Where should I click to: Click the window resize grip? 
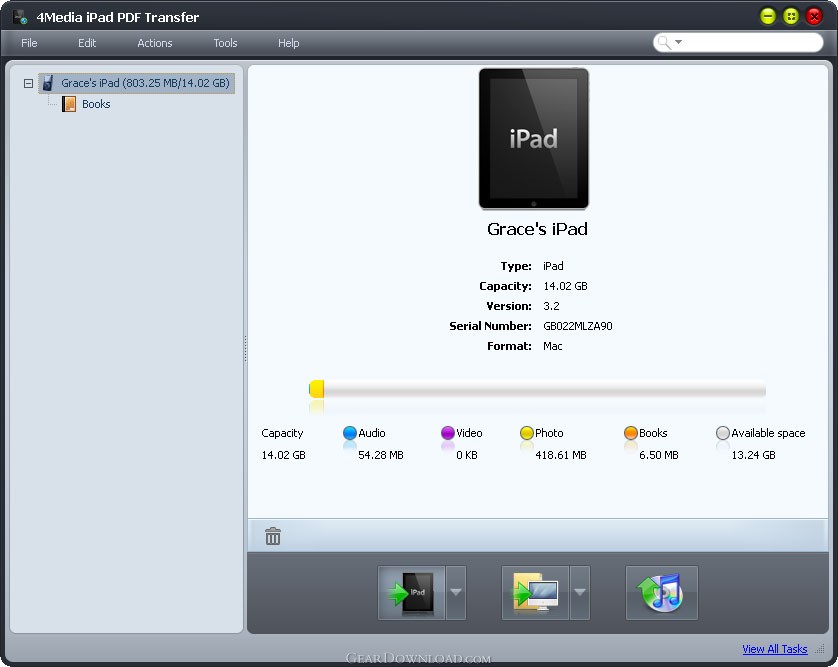point(820,649)
